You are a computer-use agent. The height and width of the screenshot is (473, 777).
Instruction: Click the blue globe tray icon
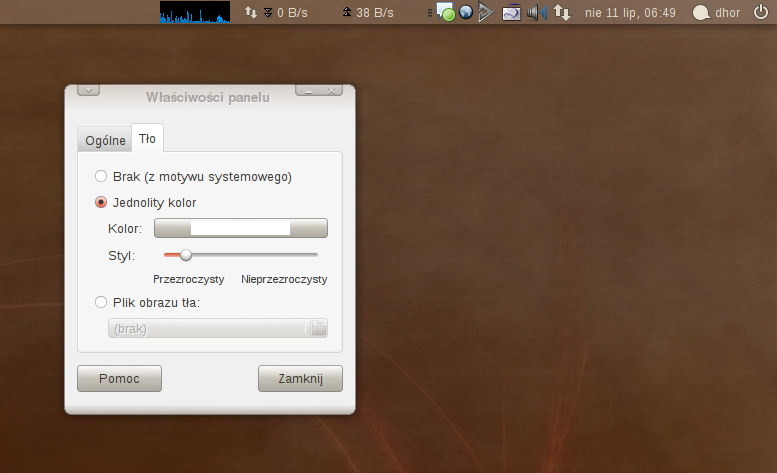(466, 12)
